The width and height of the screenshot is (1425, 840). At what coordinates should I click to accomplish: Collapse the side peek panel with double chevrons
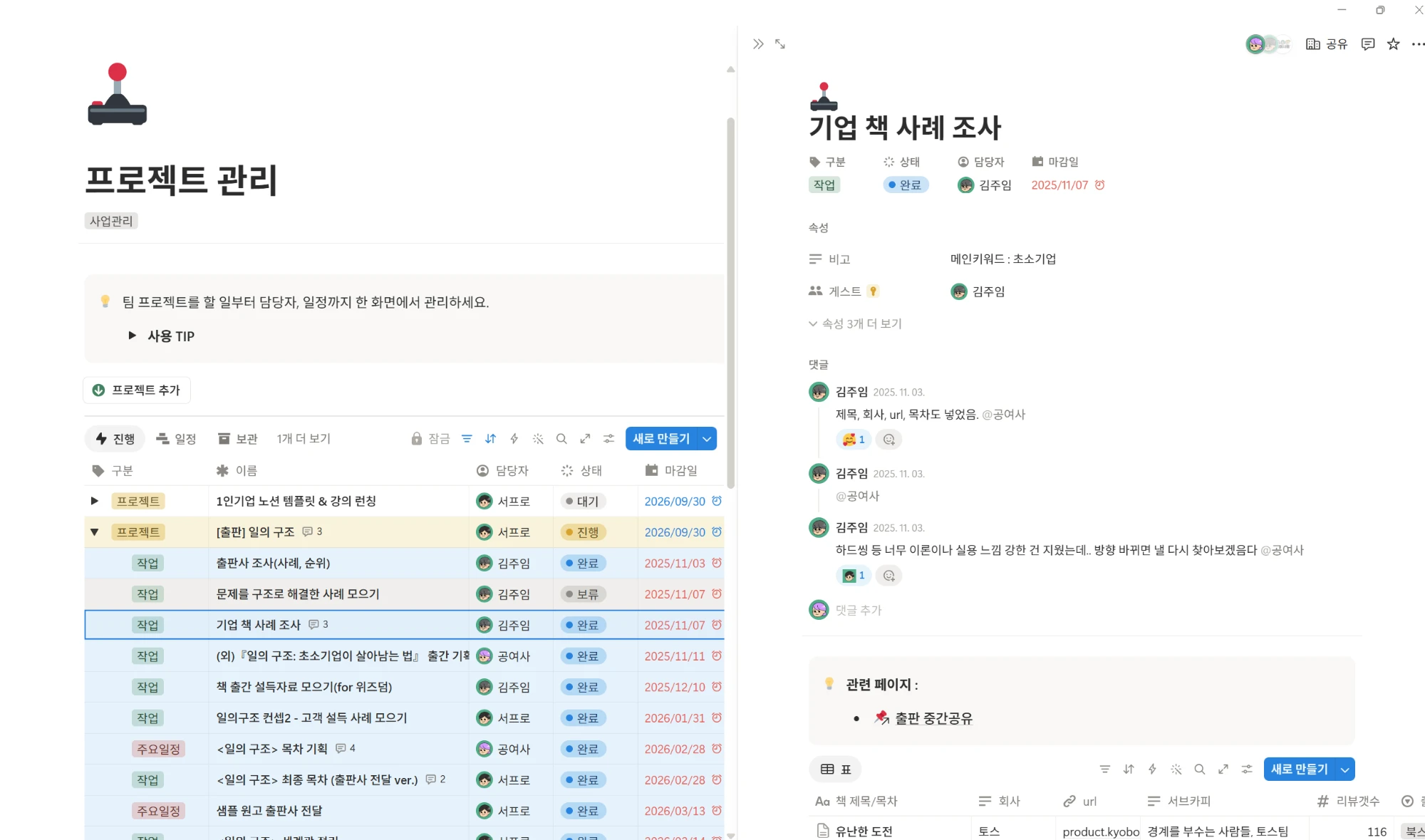coord(758,44)
